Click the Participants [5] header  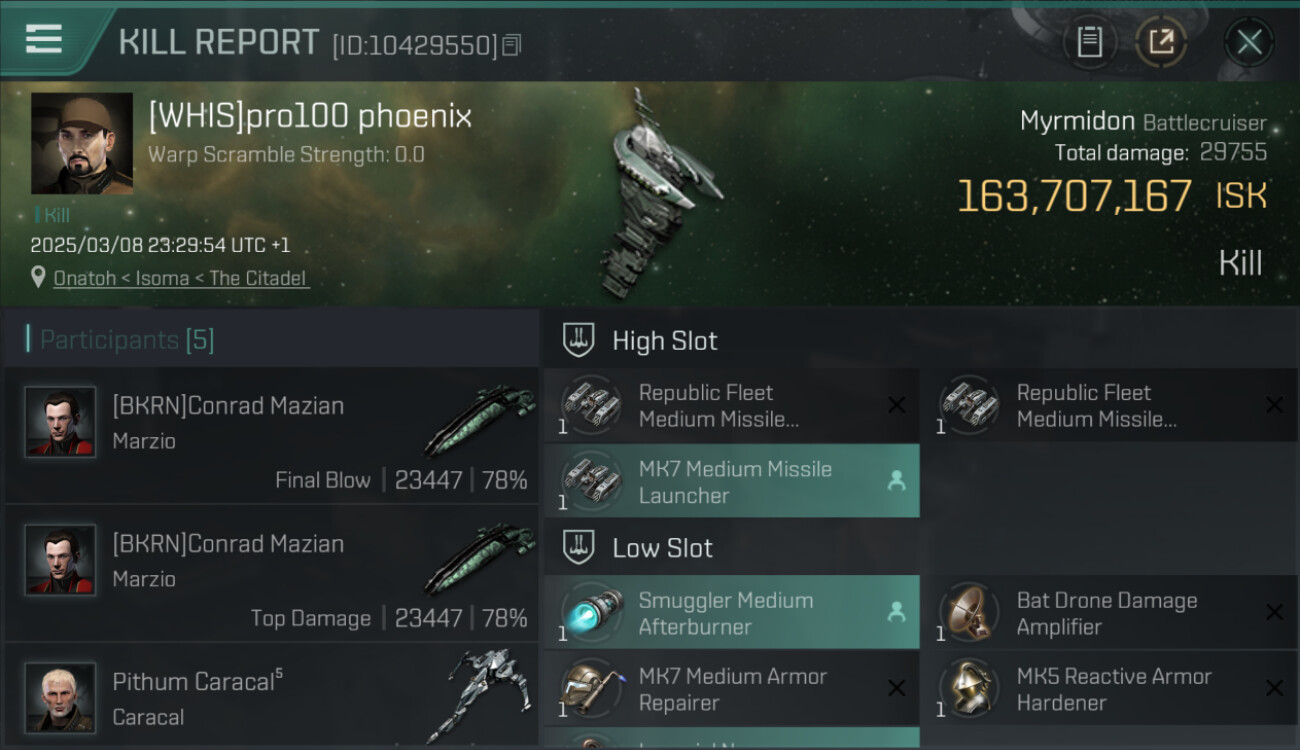(126, 340)
